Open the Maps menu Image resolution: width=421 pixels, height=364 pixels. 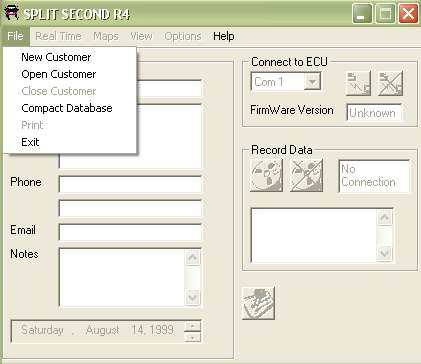click(x=106, y=36)
